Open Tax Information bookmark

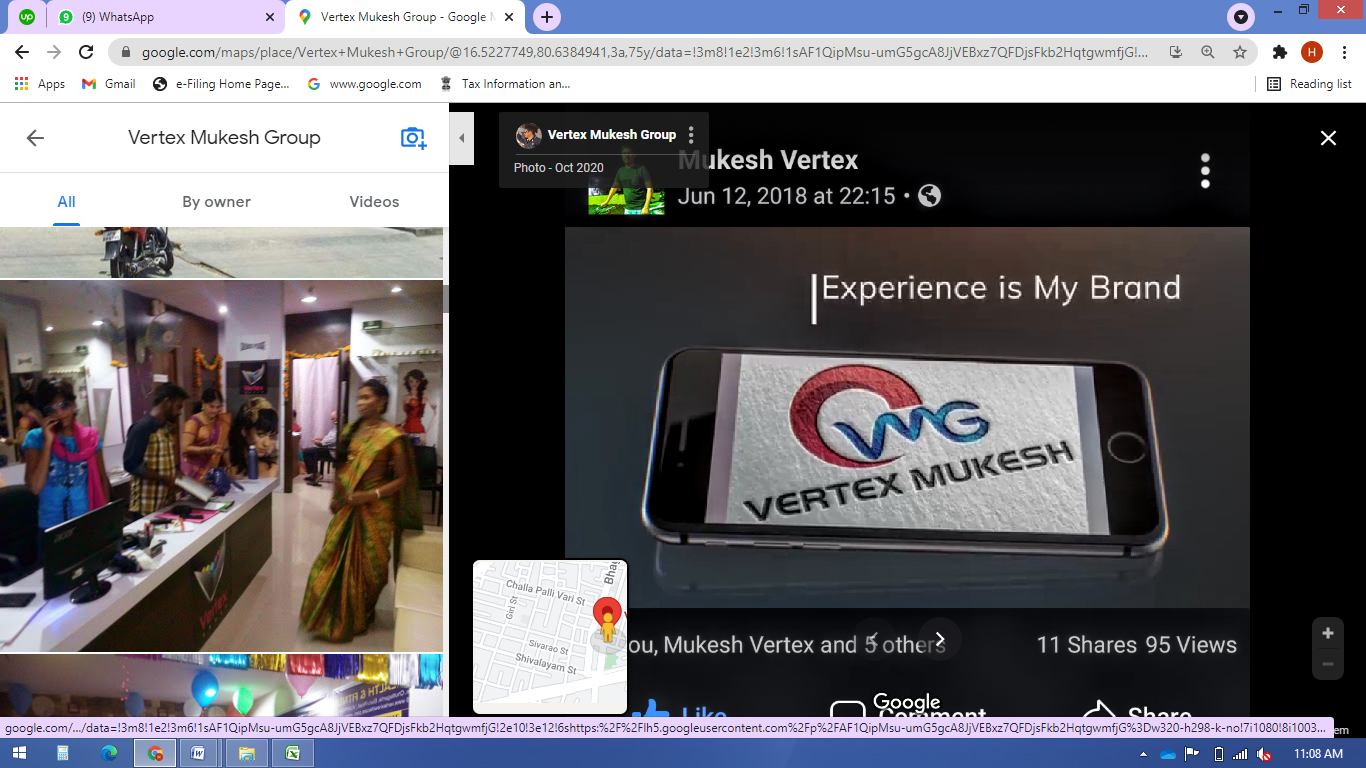505,84
